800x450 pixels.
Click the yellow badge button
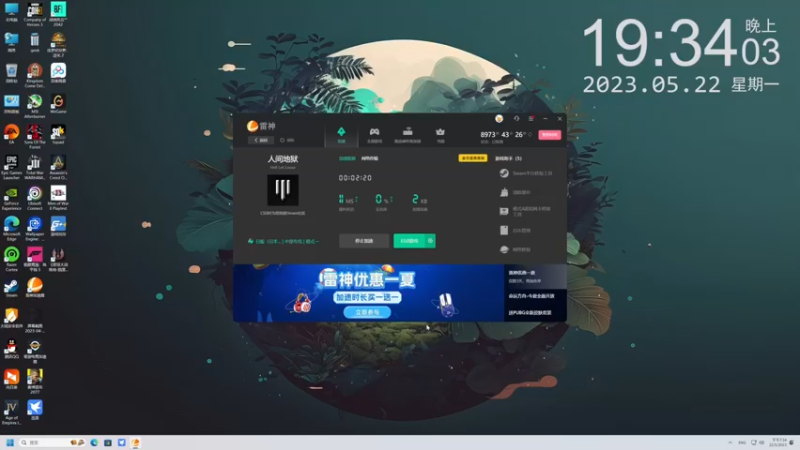tap(472, 158)
